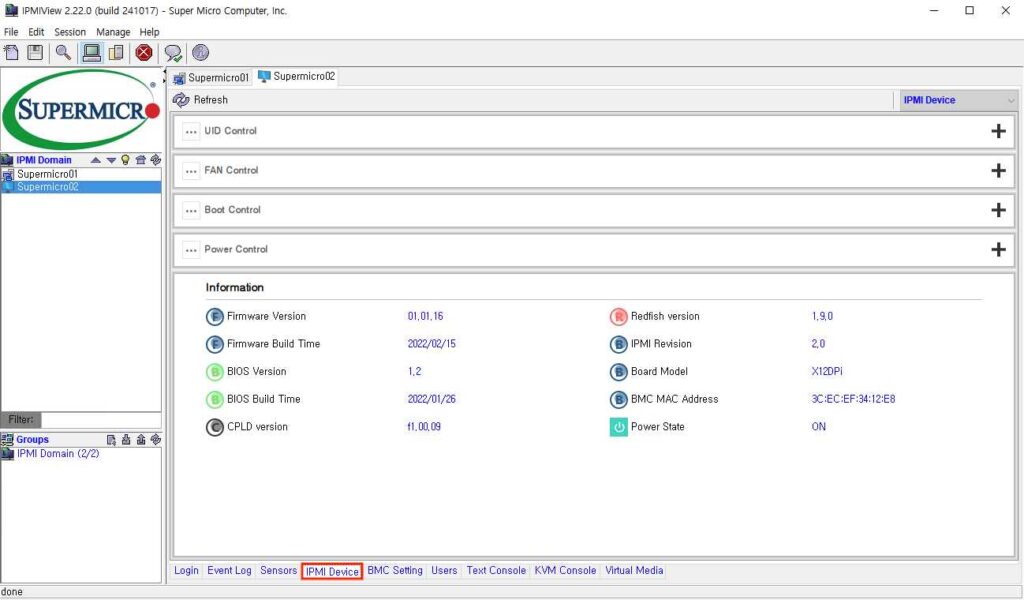Click the Refresh button
1024x600 pixels.
coord(200,100)
